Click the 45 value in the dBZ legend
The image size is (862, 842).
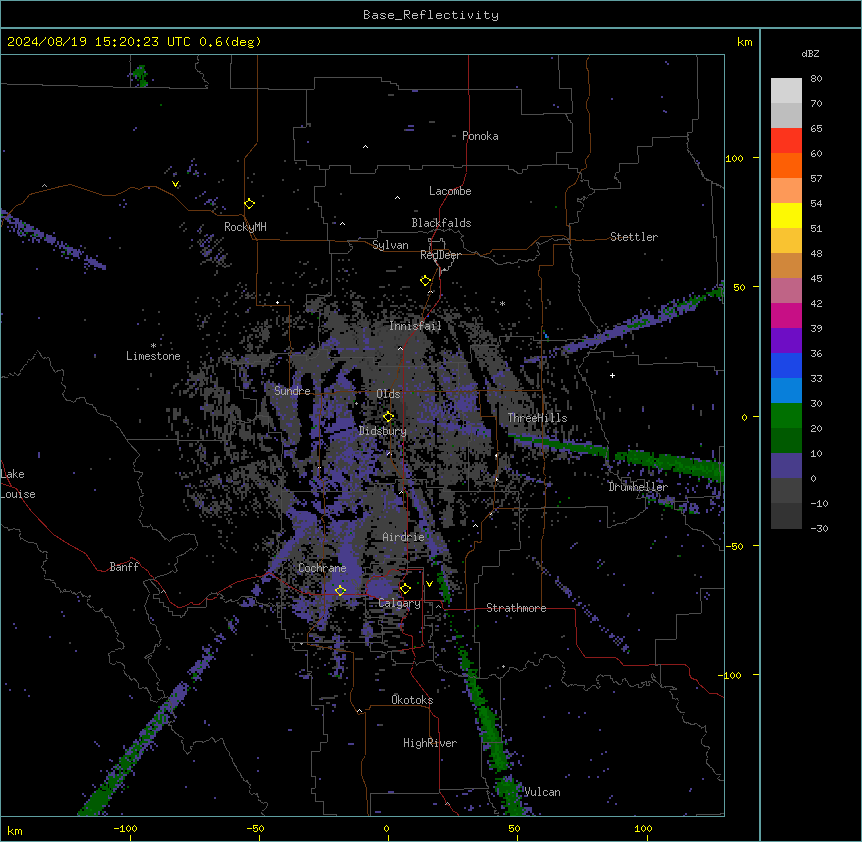pos(816,279)
